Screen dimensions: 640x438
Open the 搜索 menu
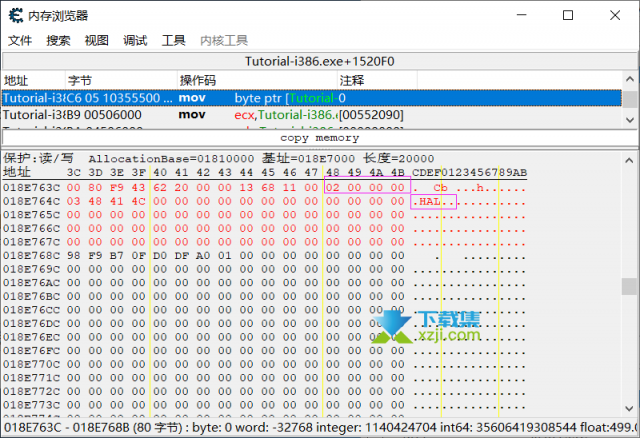tap(58, 40)
